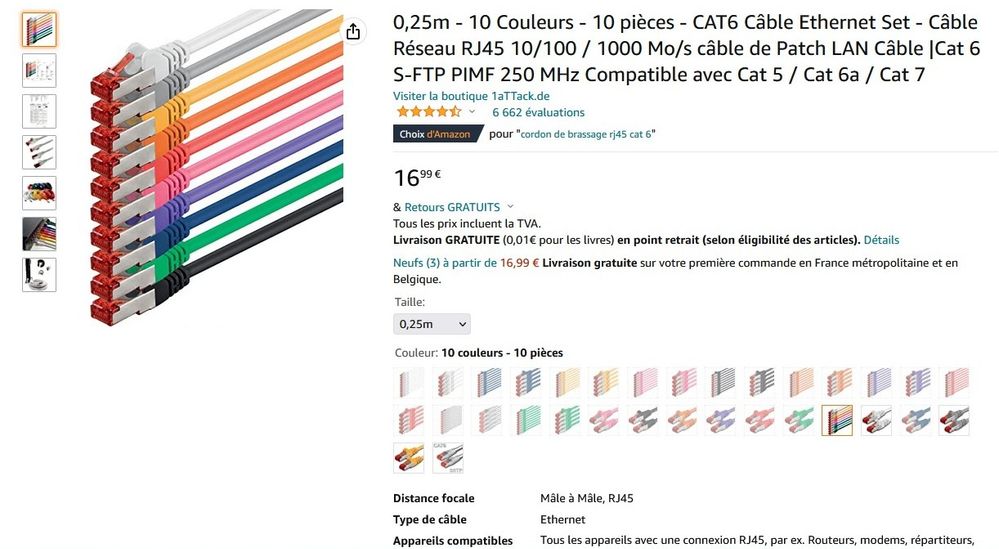This screenshot has width=999, height=549.
Task: Select the first thumbnail of coloured cables
Action: click(39, 30)
